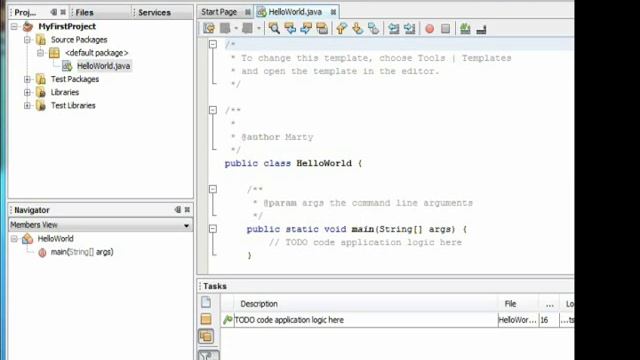Show tasks for all opened projects
Viewport: 640px width, 360px height.
coord(206,336)
